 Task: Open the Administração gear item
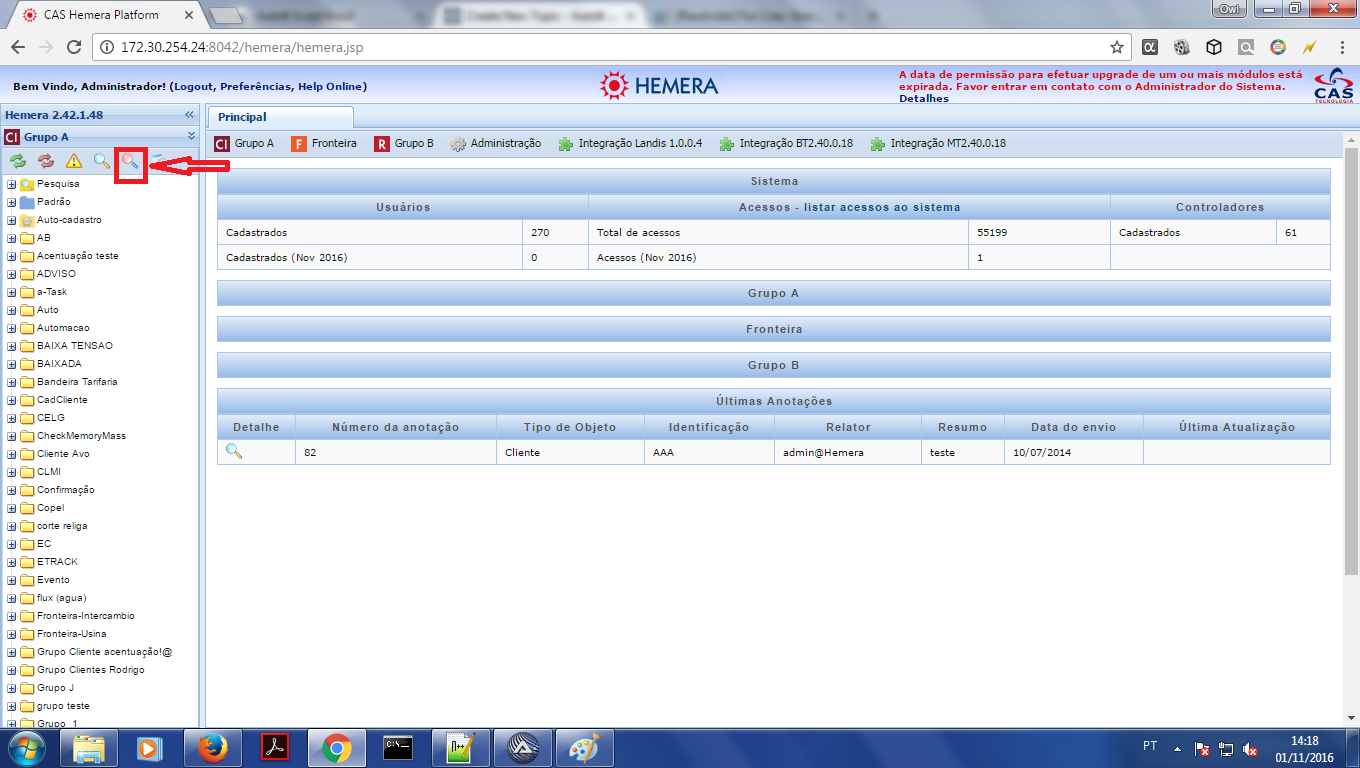click(x=496, y=143)
